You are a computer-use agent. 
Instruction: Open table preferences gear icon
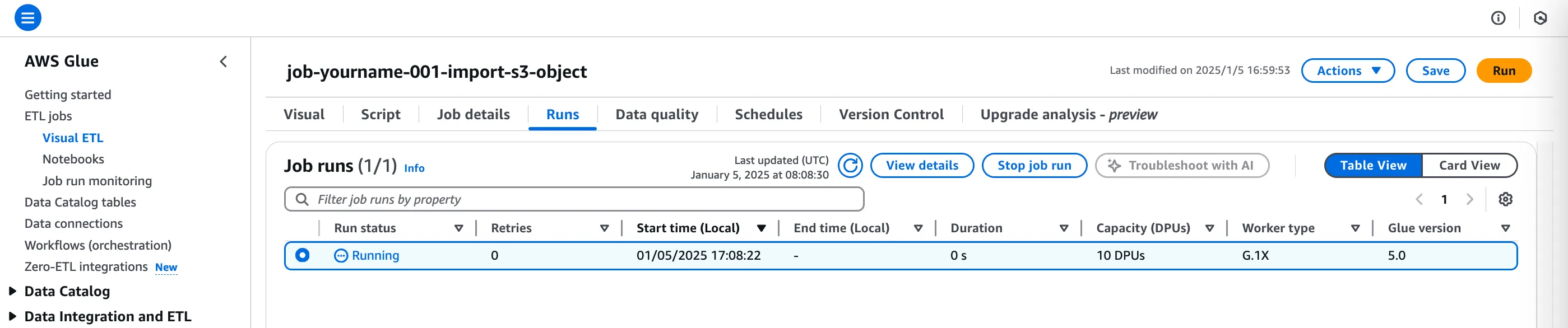click(x=1505, y=199)
